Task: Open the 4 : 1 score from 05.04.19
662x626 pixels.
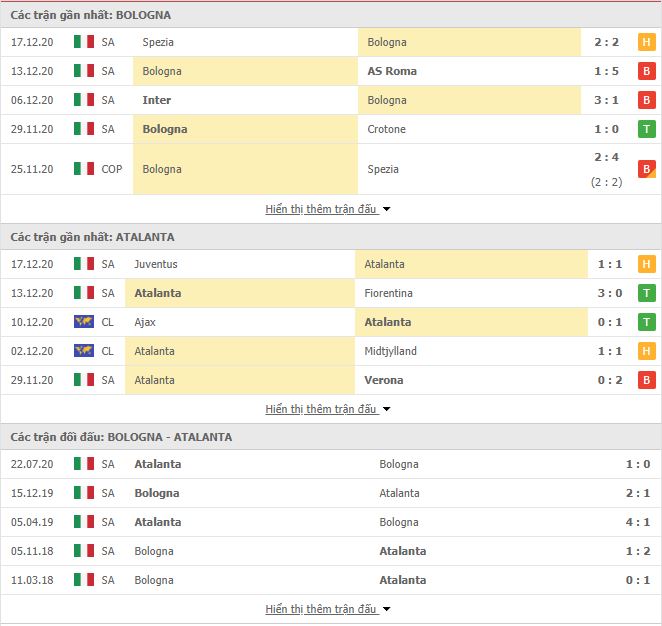Action: pos(638,522)
